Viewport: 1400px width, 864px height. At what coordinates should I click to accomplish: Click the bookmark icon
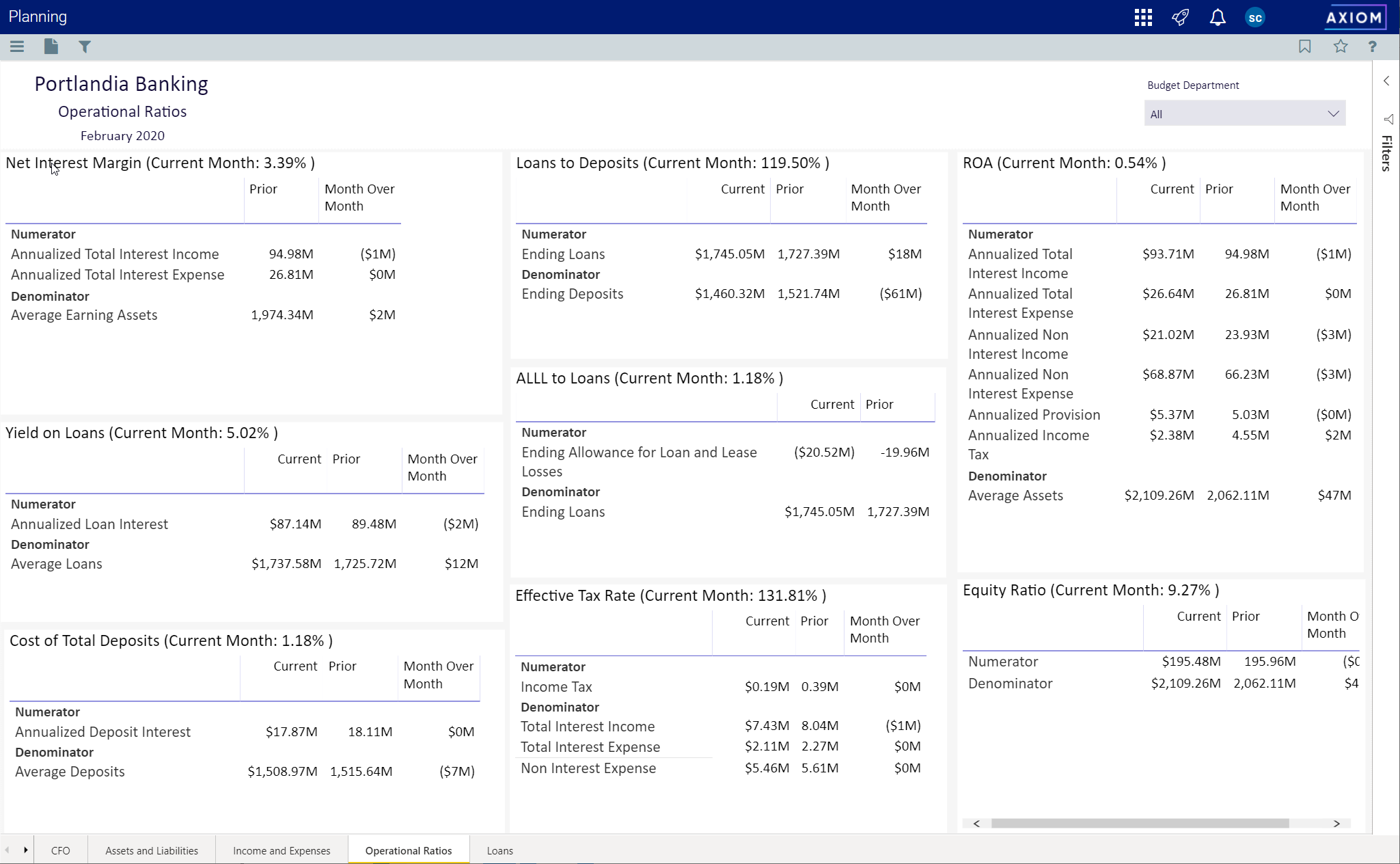click(x=1305, y=46)
